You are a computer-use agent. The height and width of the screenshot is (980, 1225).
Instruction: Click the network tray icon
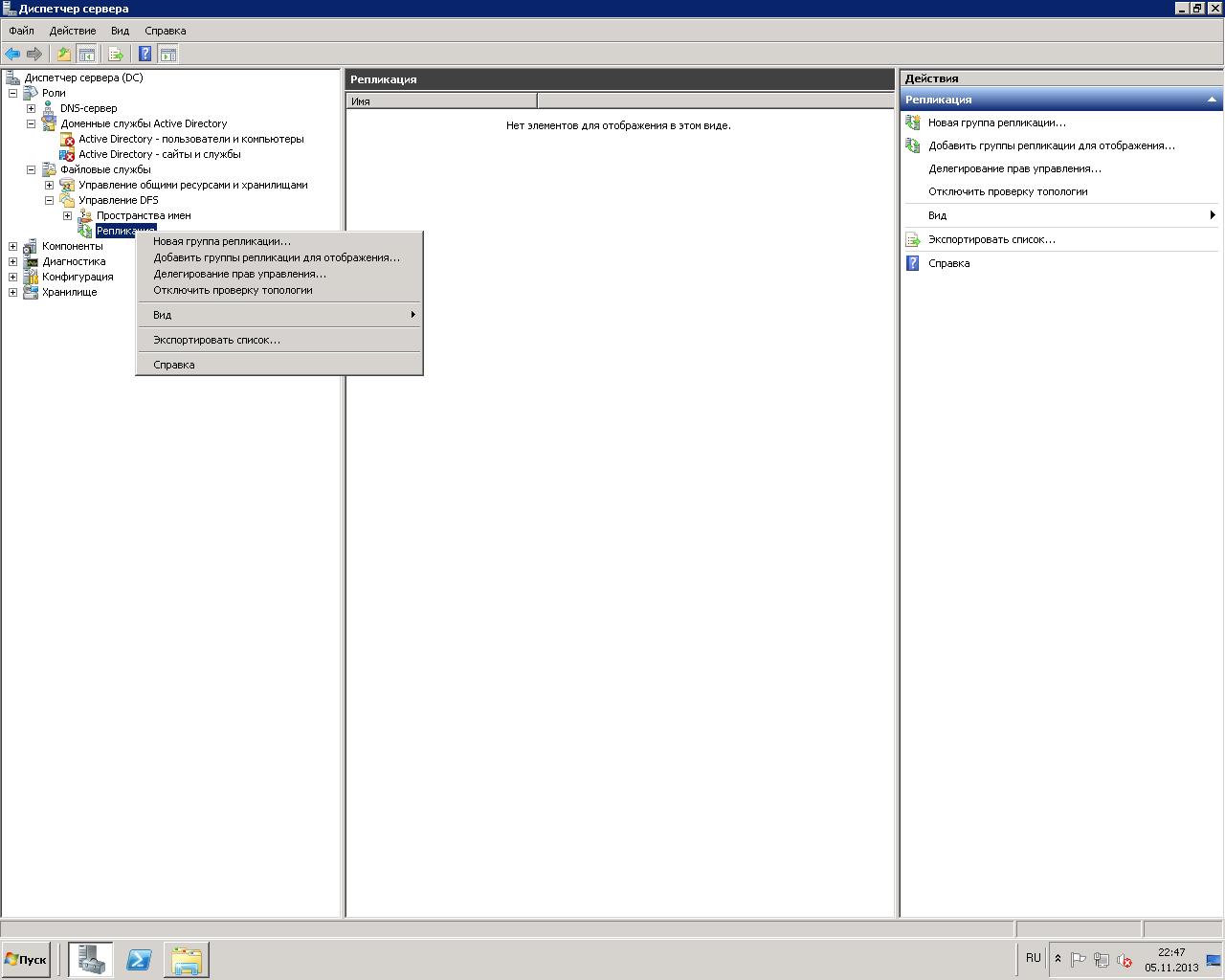(1102, 960)
